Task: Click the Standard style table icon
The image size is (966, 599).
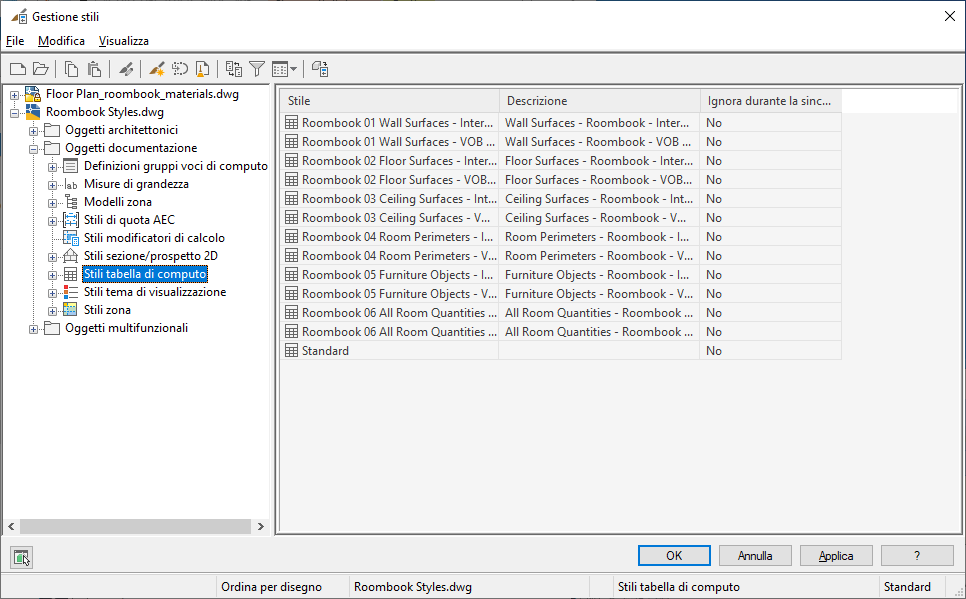Action: tap(291, 351)
